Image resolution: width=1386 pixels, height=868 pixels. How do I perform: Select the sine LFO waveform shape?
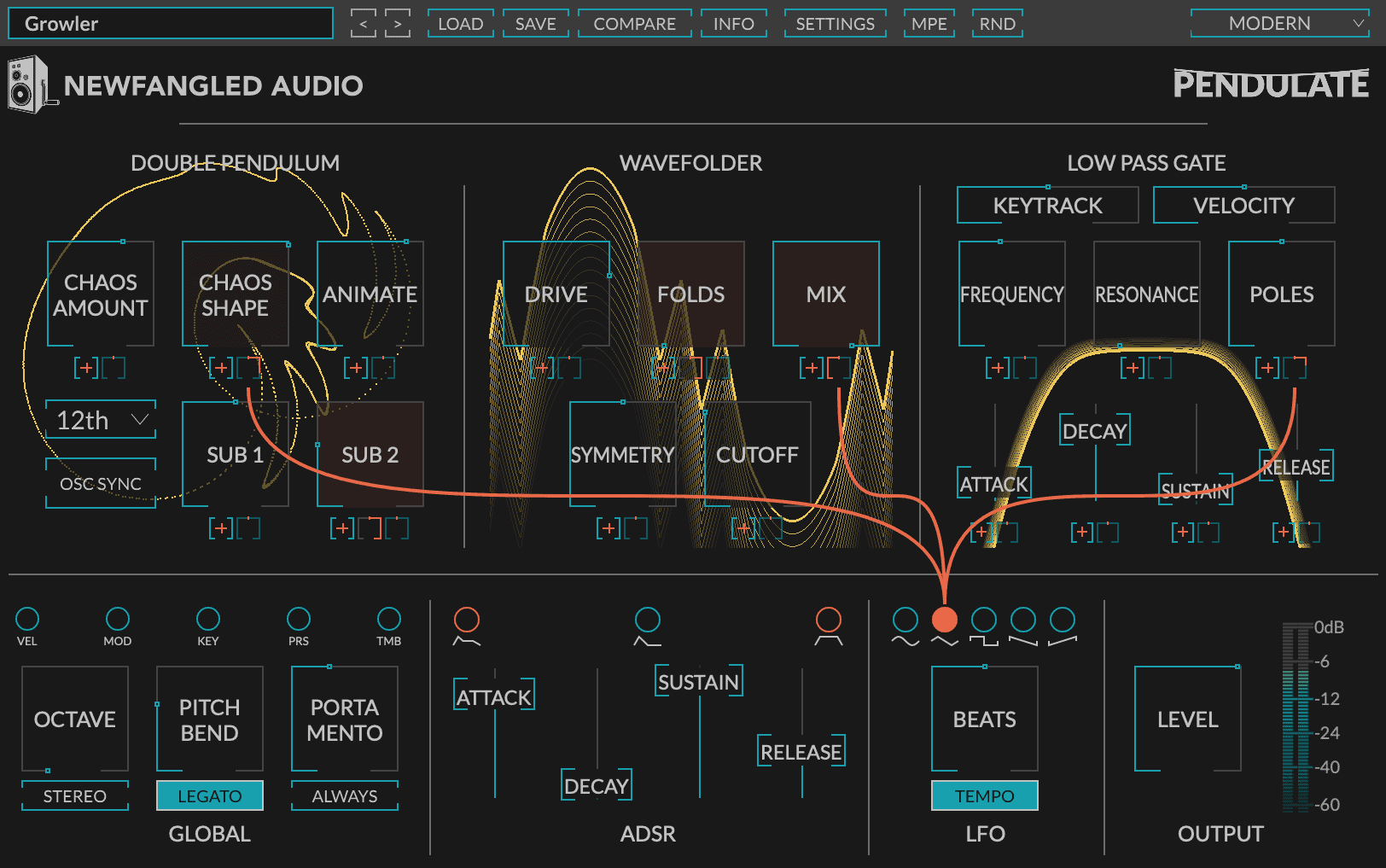point(906,620)
